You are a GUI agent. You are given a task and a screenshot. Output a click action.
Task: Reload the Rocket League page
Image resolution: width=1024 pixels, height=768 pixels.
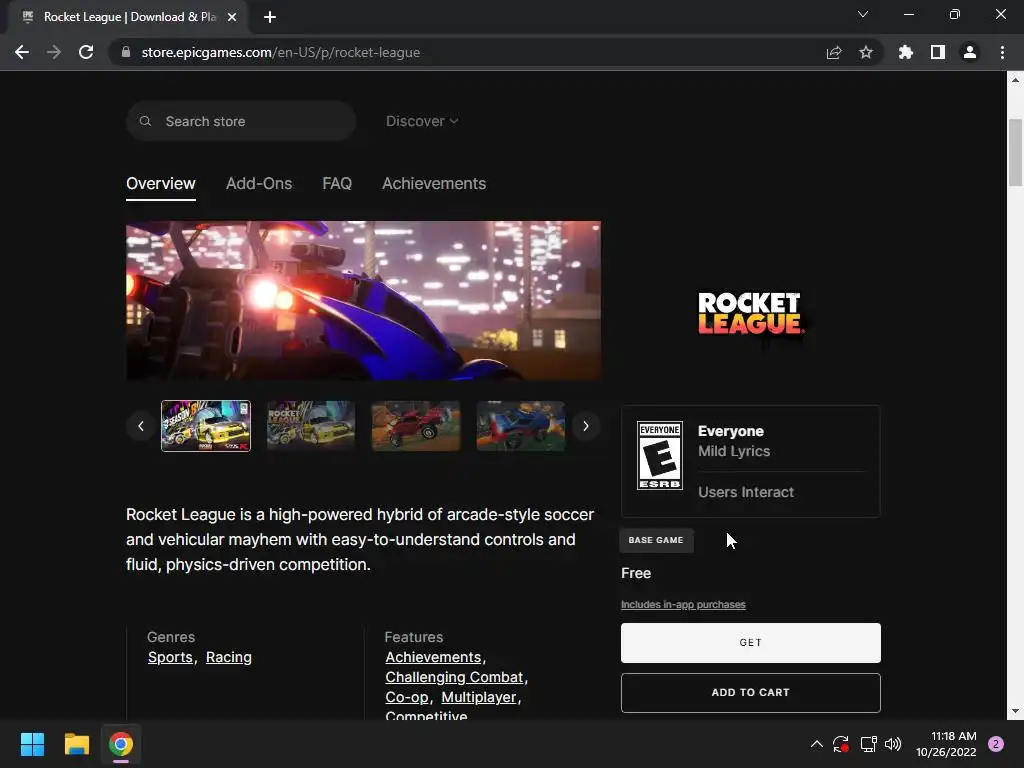click(x=86, y=52)
